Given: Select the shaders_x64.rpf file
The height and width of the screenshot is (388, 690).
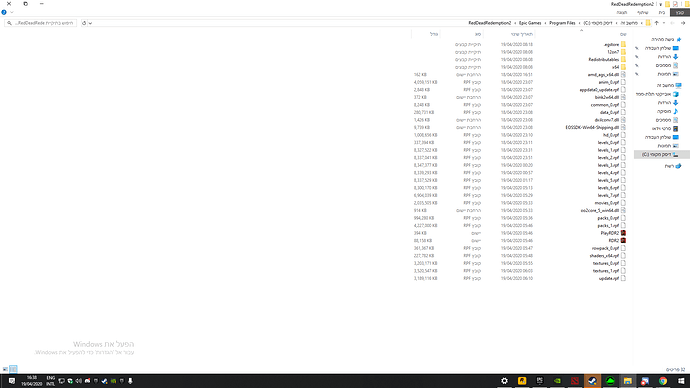Looking at the screenshot, I should click(x=607, y=256).
